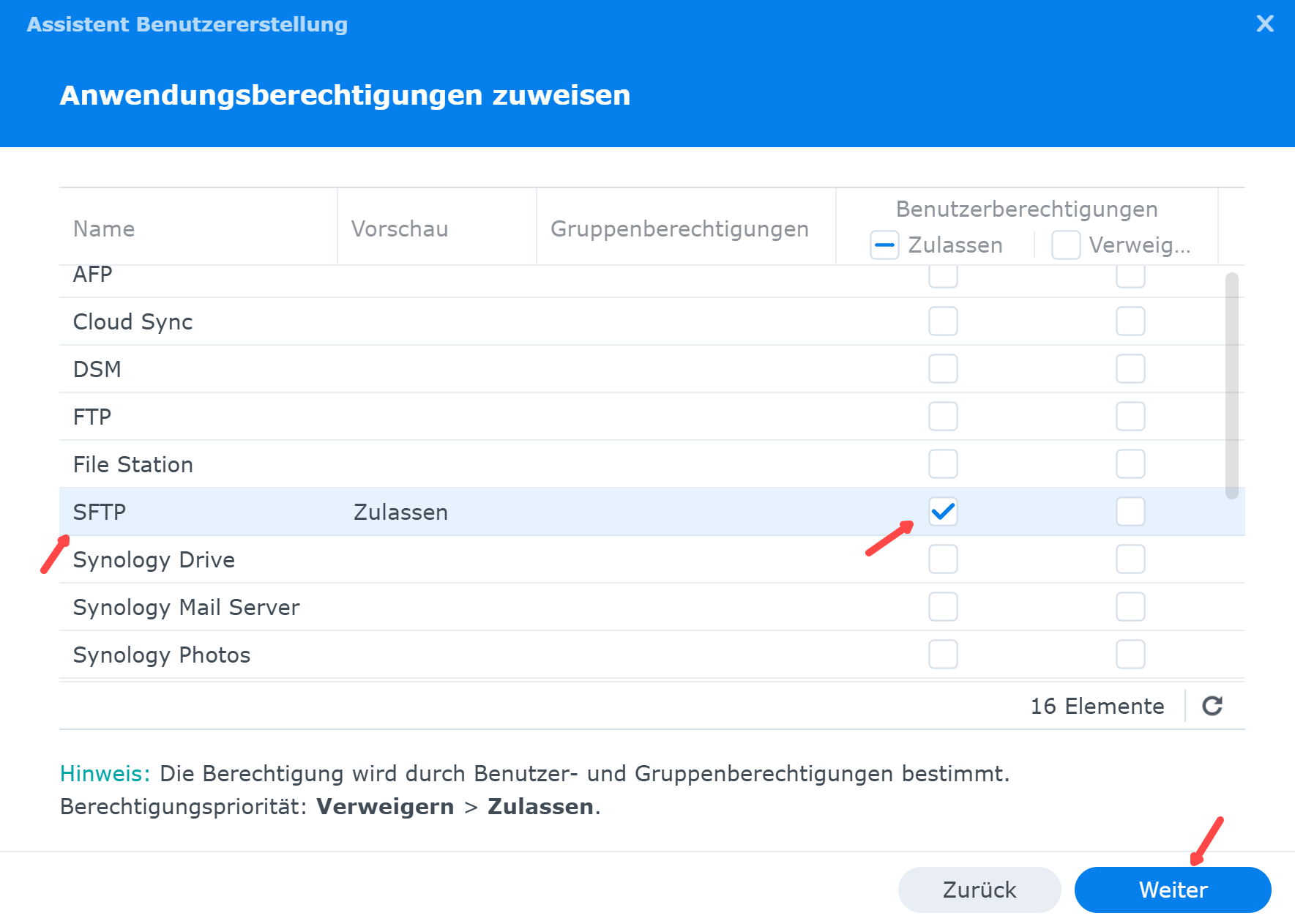Viewport: 1295px width, 924px height.
Task: Click the vertical scrollbar of the list
Action: (1232, 385)
